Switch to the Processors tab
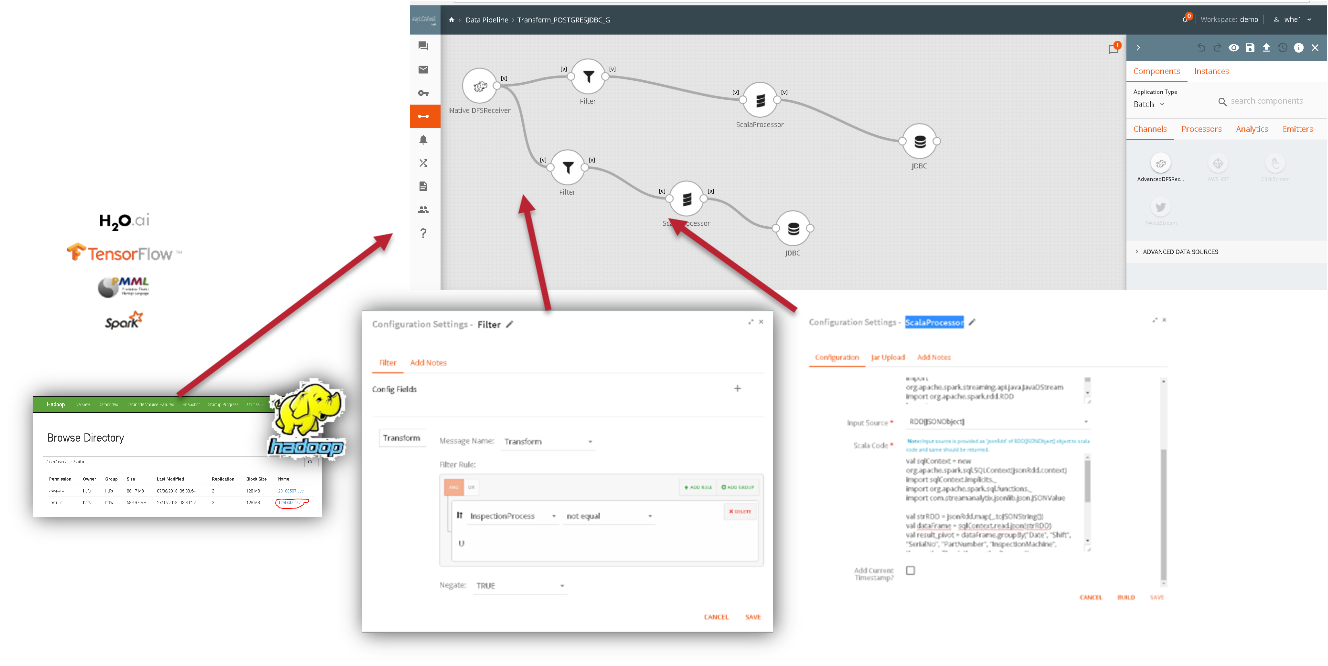This screenshot has height=666, width=1328. pyautogui.click(x=1201, y=129)
